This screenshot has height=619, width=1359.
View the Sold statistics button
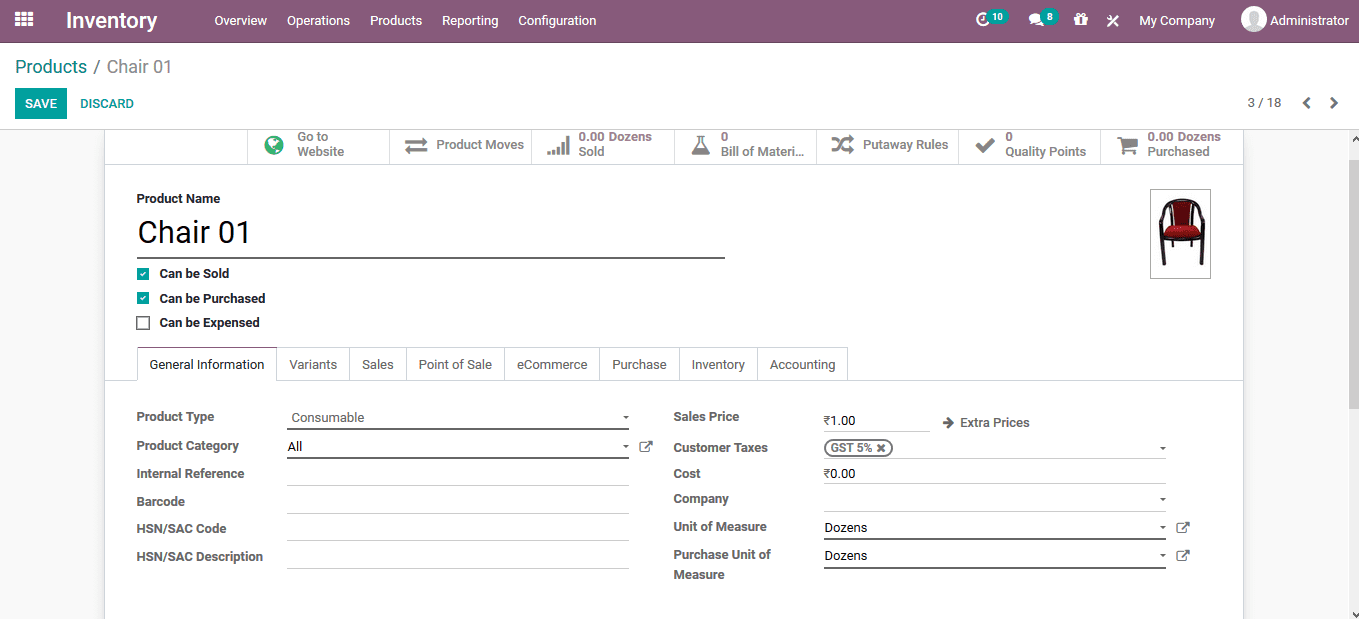pyautogui.click(x=600, y=144)
